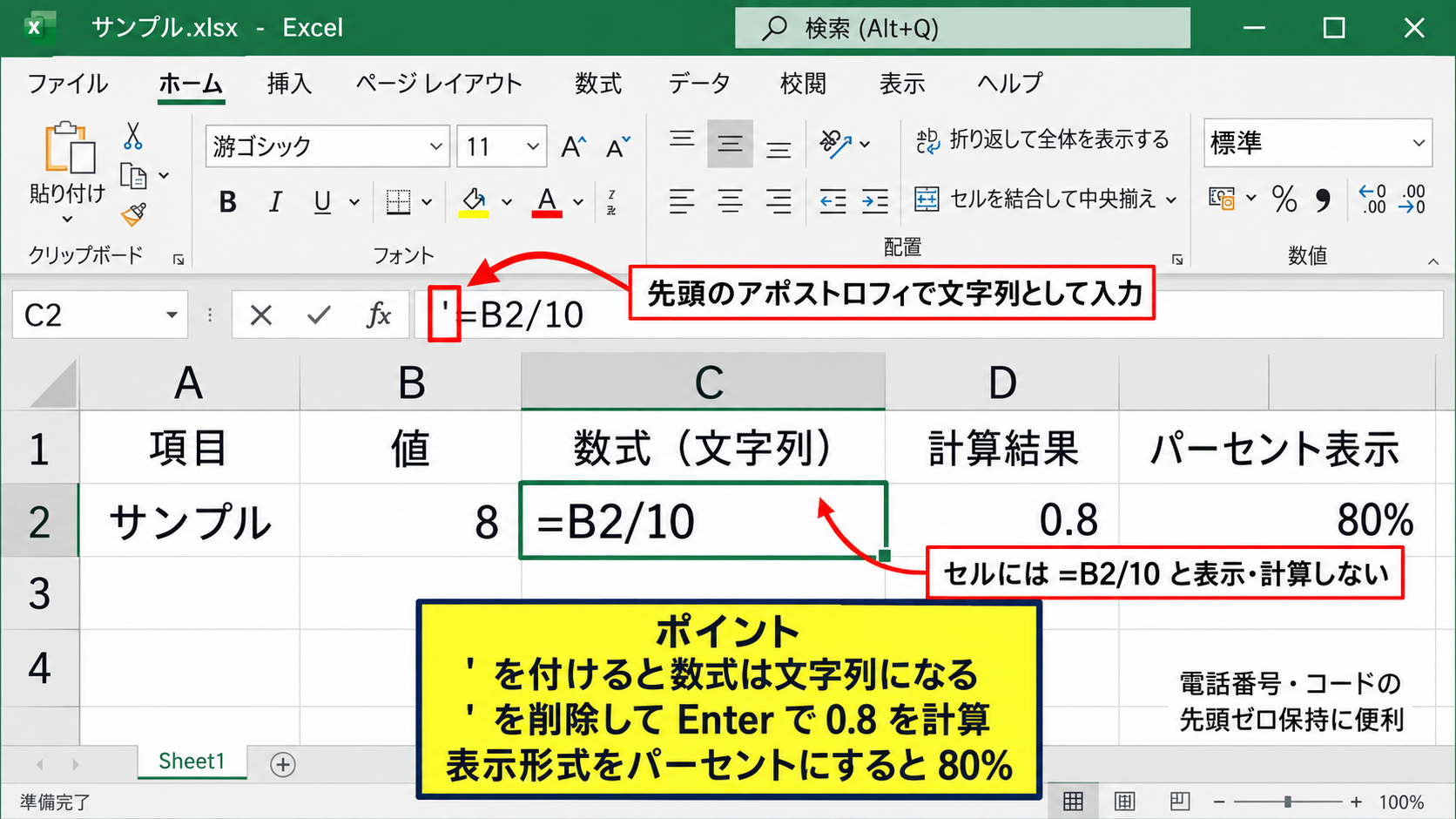
Task: Toggle align text left
Action: 682,202
